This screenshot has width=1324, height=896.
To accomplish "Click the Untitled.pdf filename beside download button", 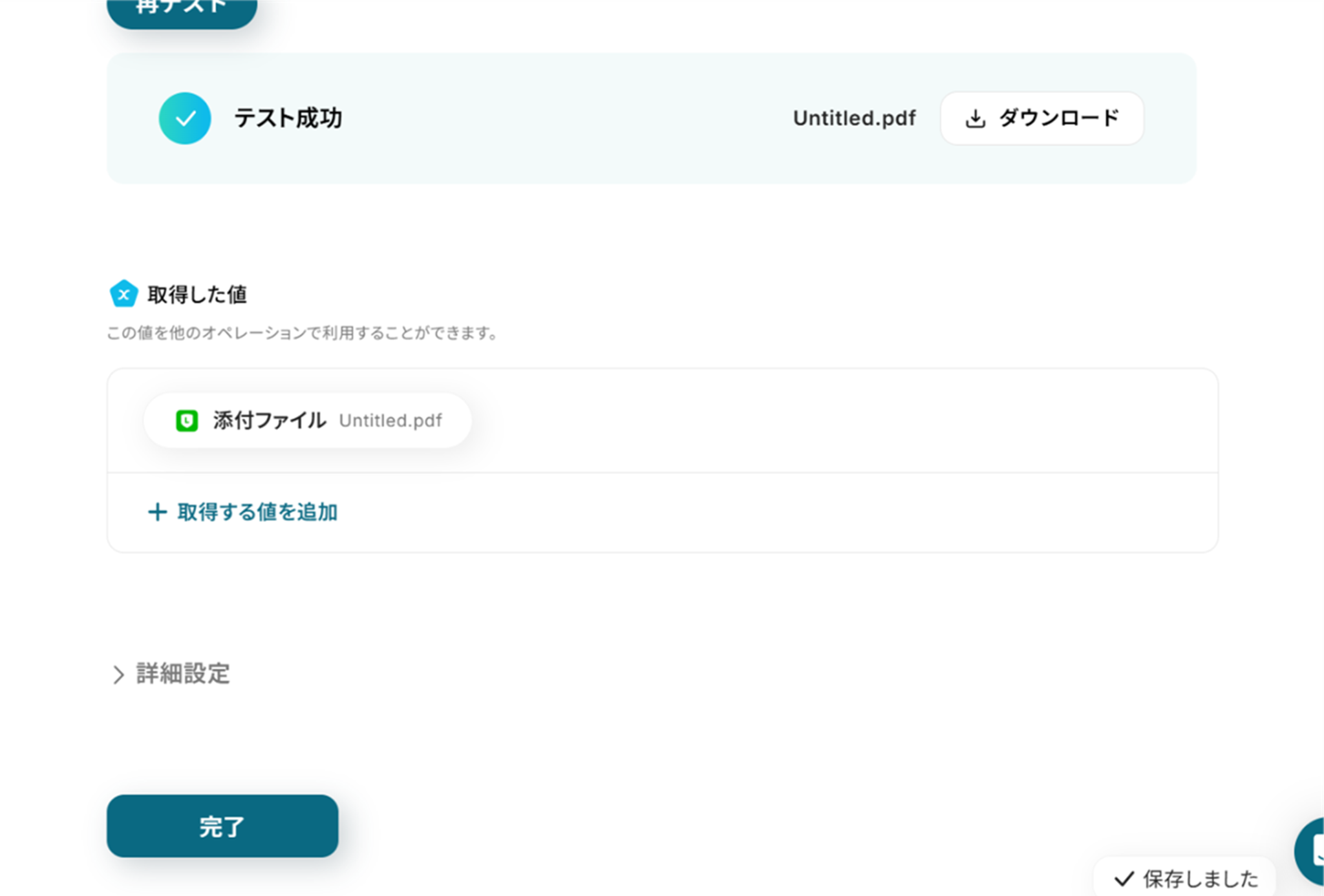I will (x=854, y=118).
